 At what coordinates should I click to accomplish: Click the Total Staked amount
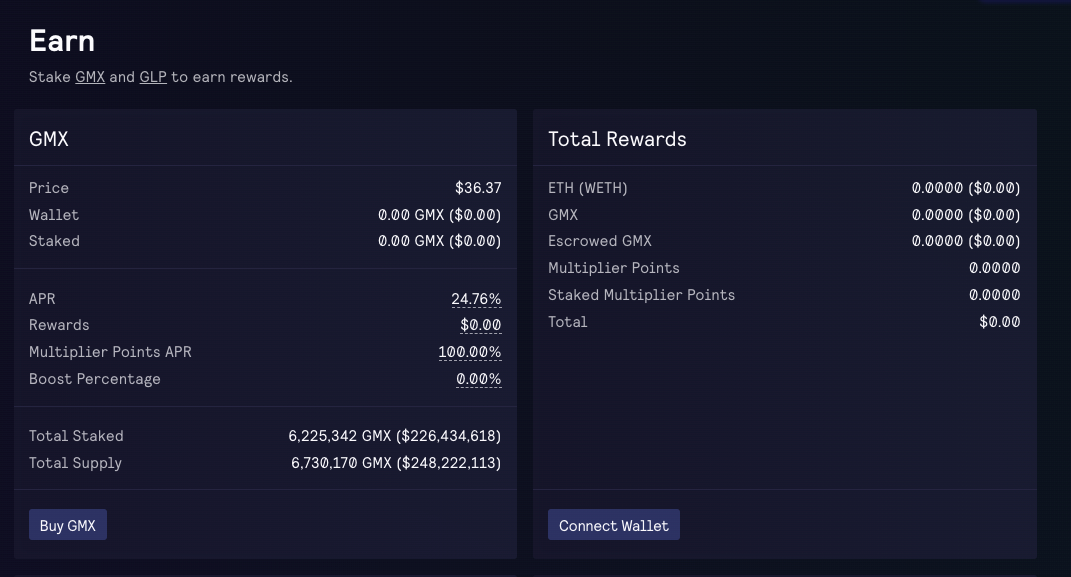[x=395, y=436]
